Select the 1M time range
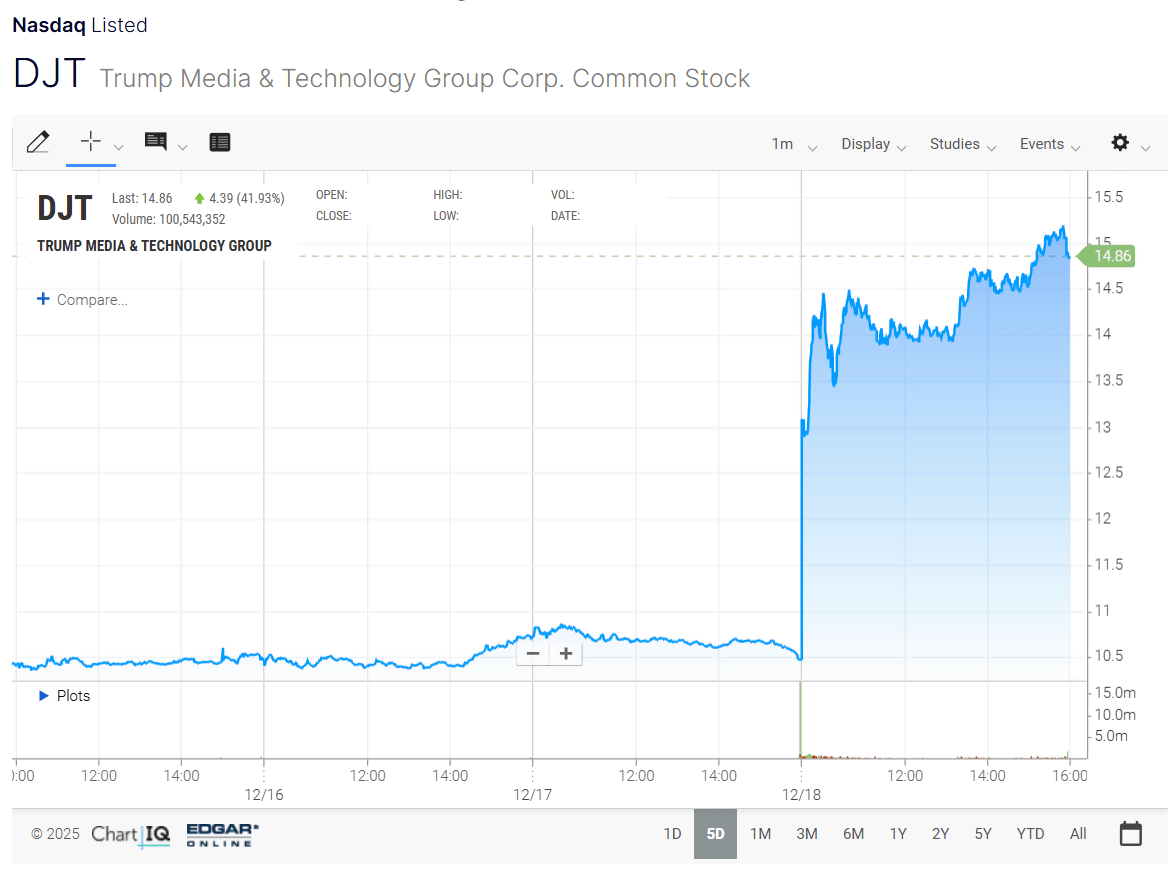Screen dimensions: 1173x869 pos(760,833)
